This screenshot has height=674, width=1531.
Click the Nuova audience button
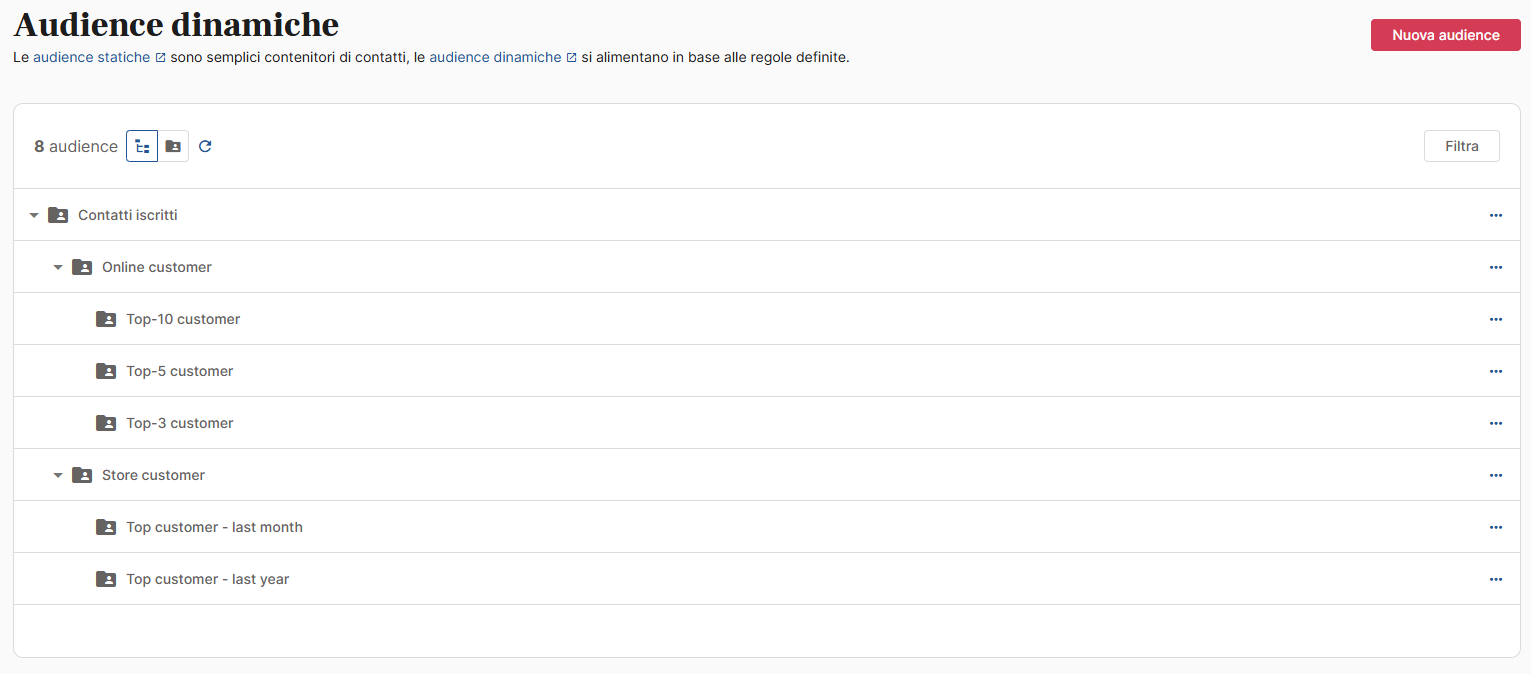point(1445,35)
